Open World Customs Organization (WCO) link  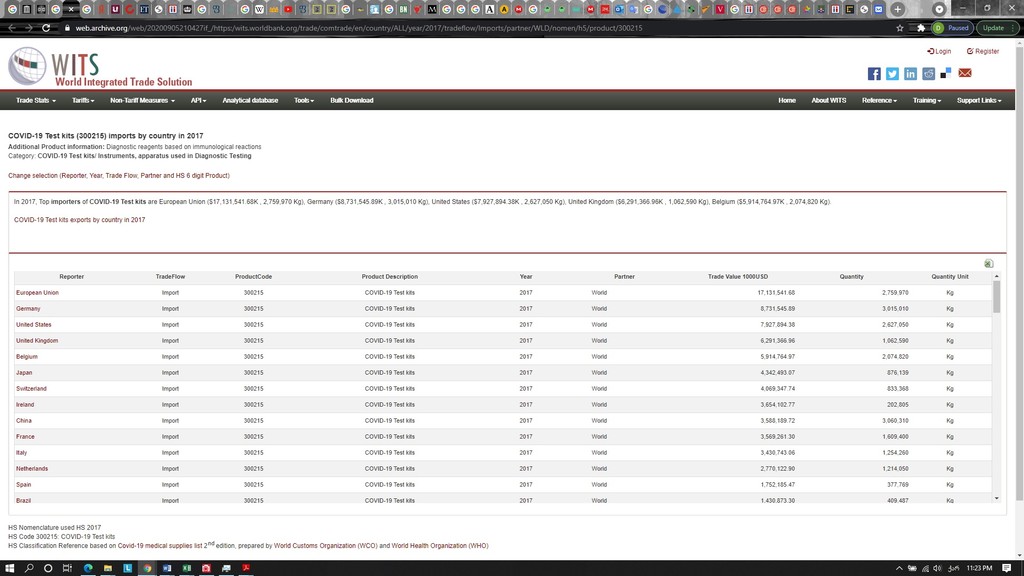[x=325, y=546]
